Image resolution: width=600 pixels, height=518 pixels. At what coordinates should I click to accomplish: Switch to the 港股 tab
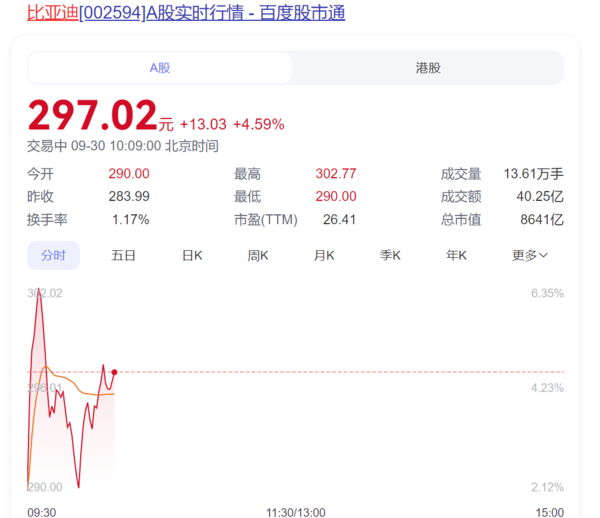[x=428, y=68]
